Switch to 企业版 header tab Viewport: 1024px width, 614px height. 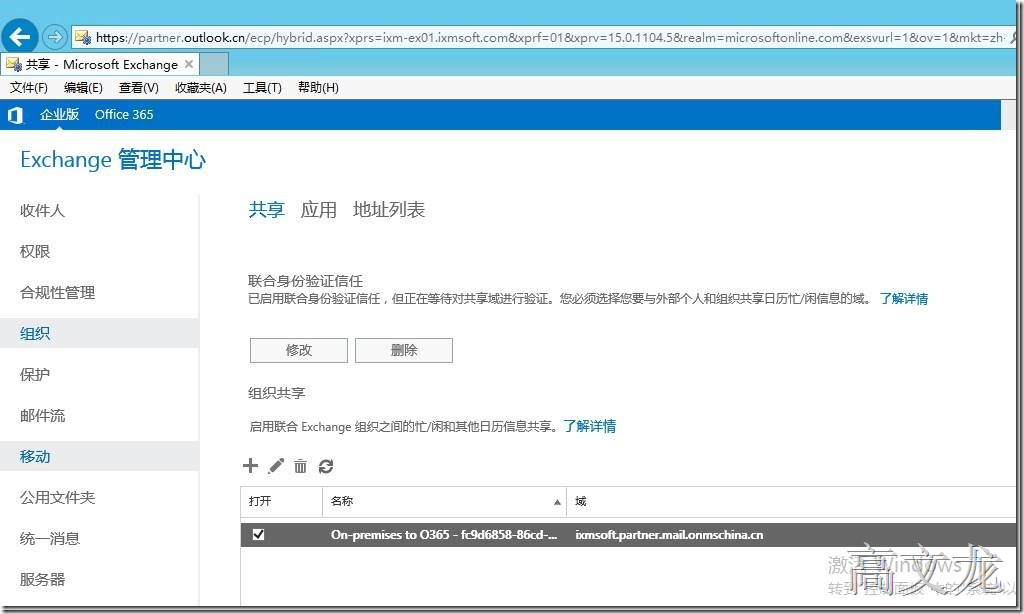pyautogui.click(x=59, y=114)
